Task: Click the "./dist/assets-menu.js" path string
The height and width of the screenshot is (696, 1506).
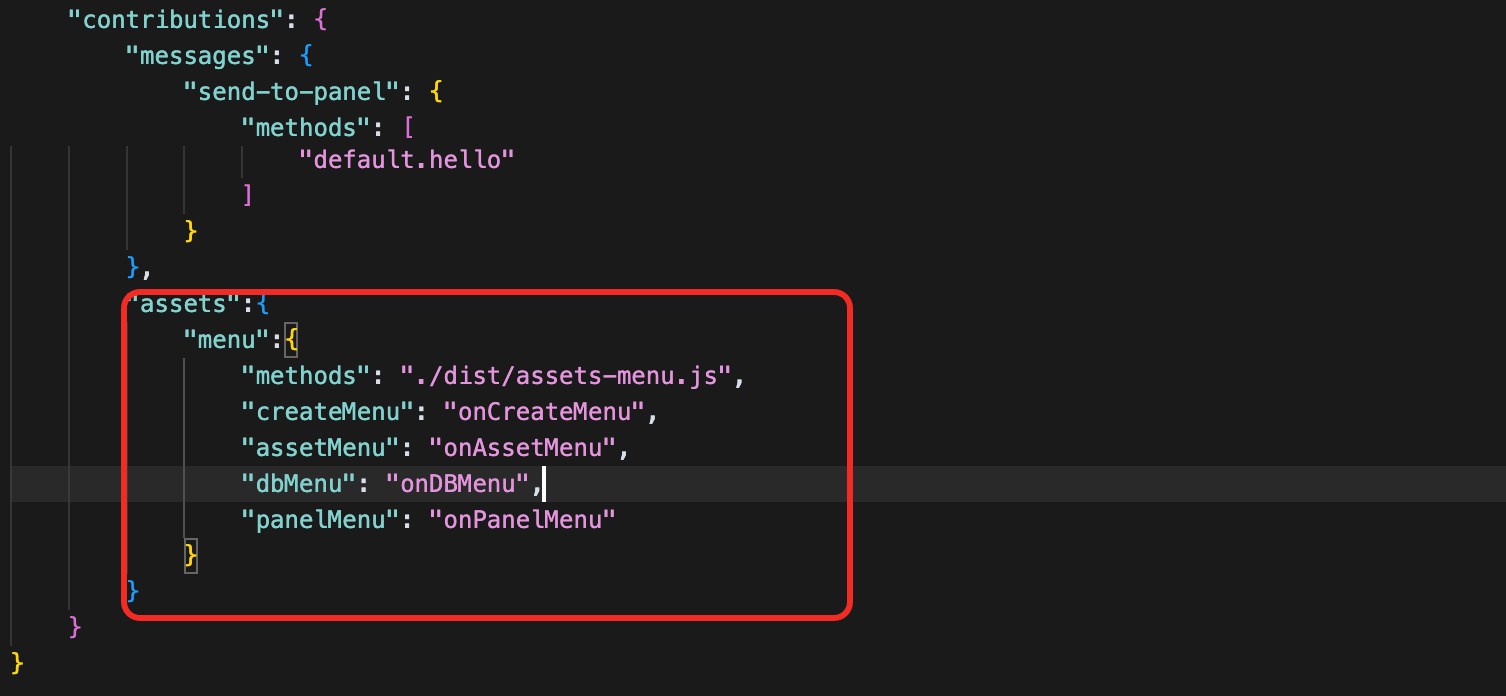Action: click(567, 376)
